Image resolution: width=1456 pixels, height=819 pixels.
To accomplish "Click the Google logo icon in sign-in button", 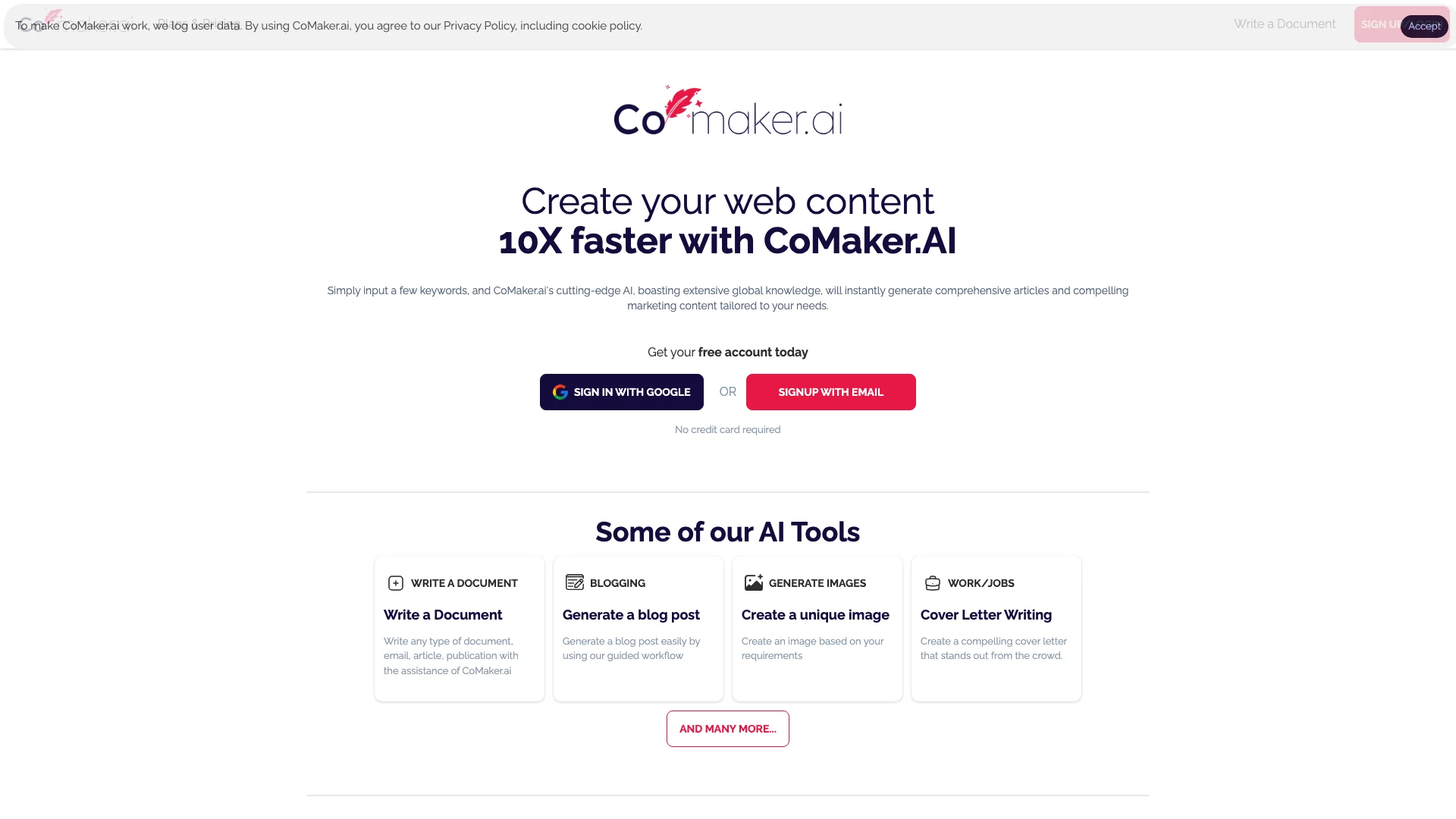I will pos(560,391).
